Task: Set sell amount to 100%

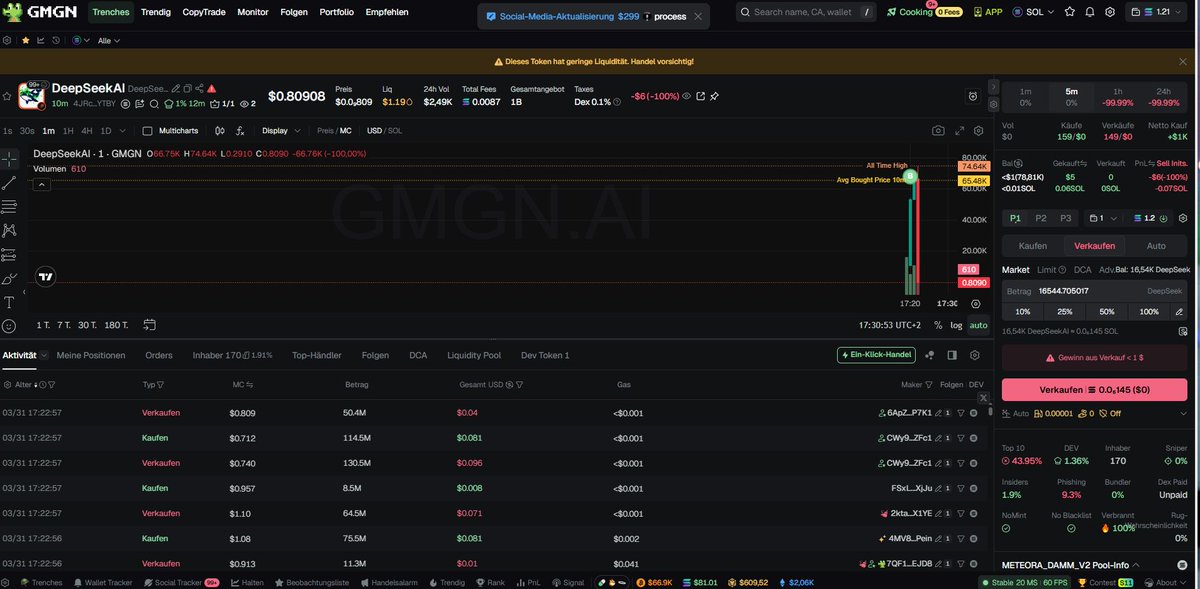Action: (x=1149, y=312)
